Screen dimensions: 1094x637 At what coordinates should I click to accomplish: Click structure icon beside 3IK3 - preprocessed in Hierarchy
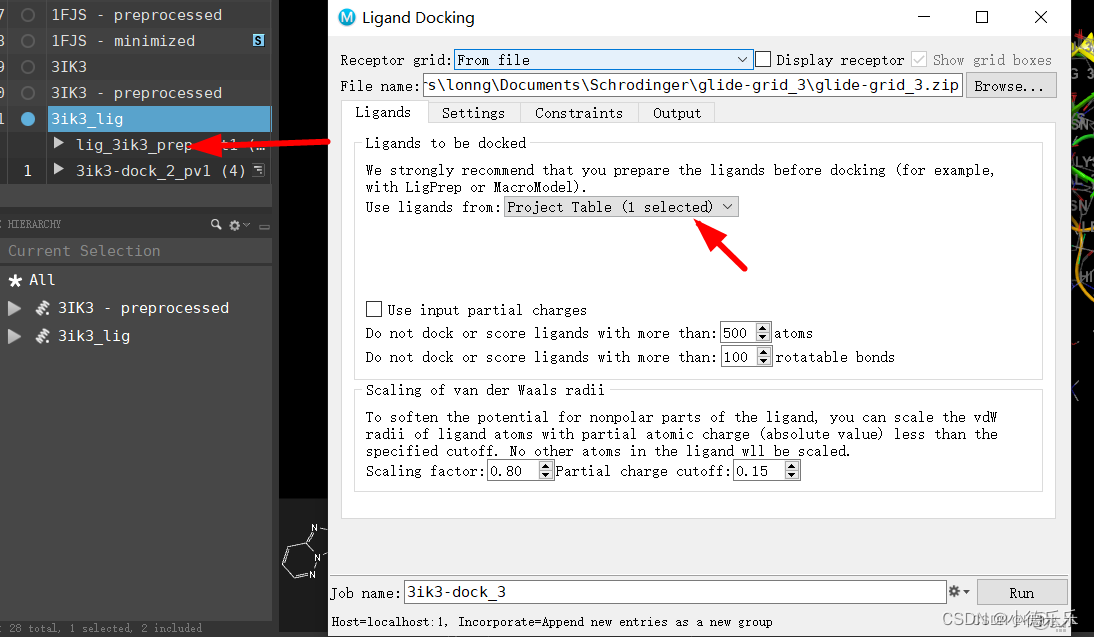click(x=43, y=308)
